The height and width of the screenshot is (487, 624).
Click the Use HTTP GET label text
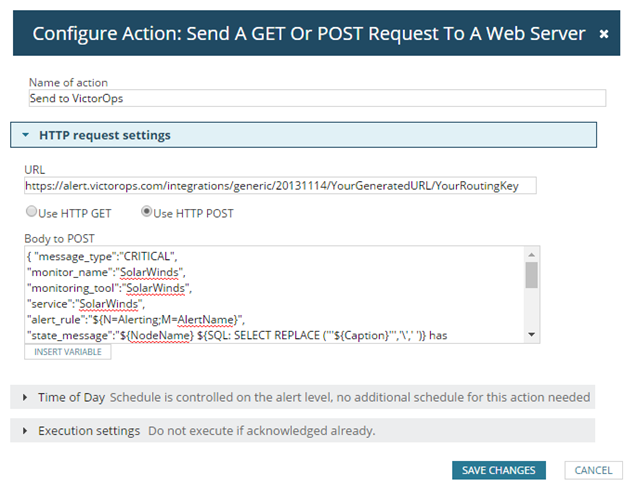[x=76, y=212]
